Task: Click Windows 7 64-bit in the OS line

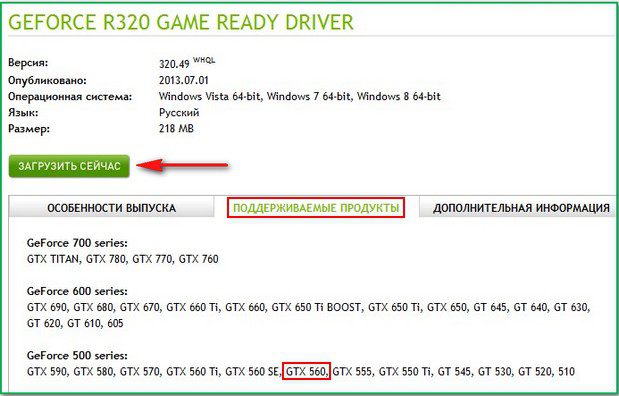Action: (x=309, y=96)
